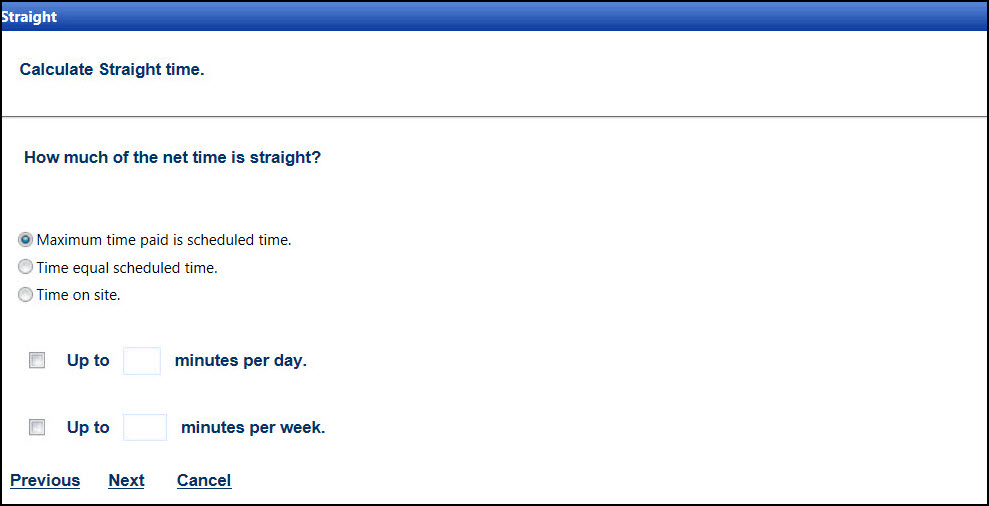Click the "How much of the net time" question
The image size is (989, 506).
(172, 158)
